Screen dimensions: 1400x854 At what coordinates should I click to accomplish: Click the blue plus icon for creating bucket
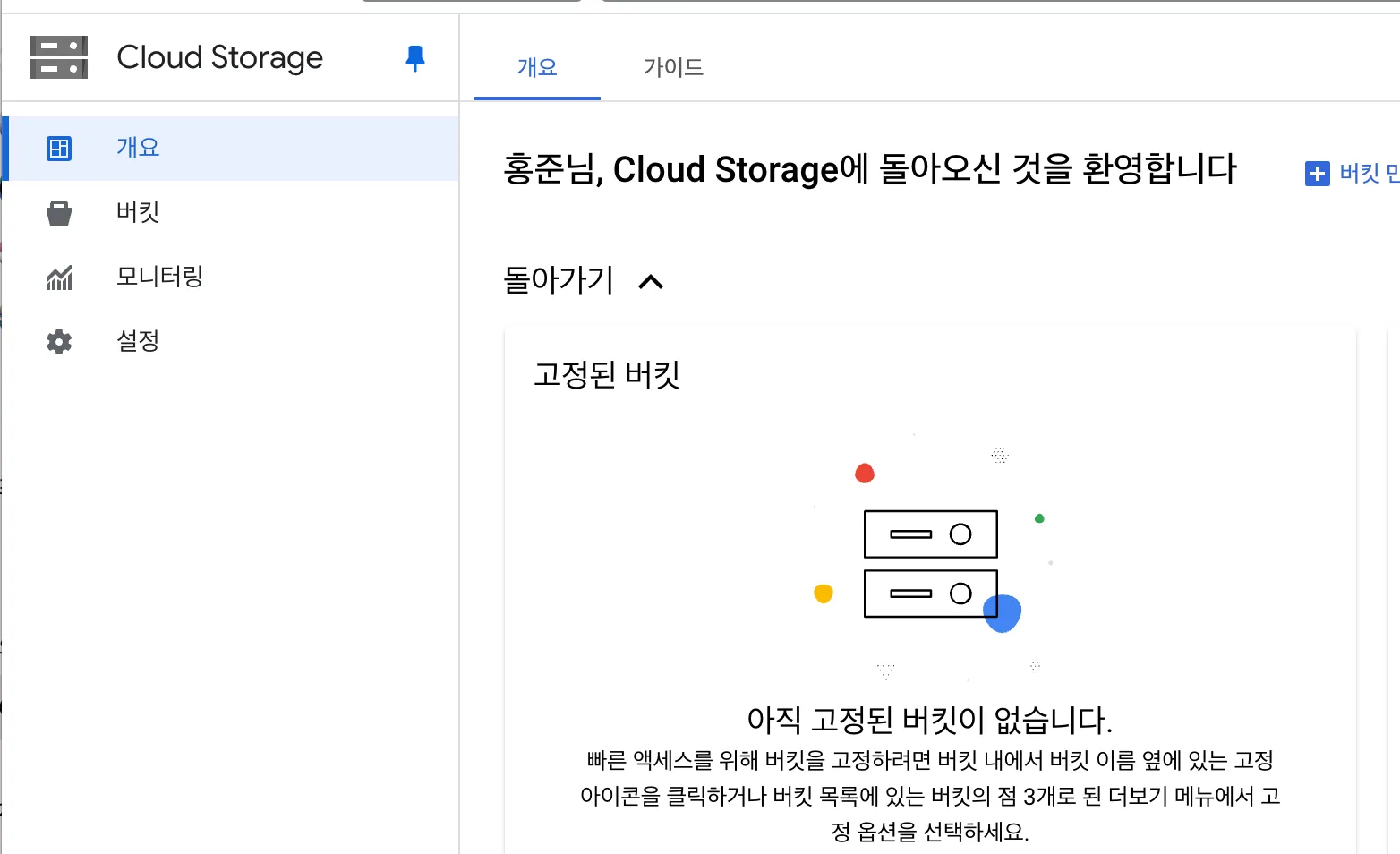click(x=1318, y=174)
